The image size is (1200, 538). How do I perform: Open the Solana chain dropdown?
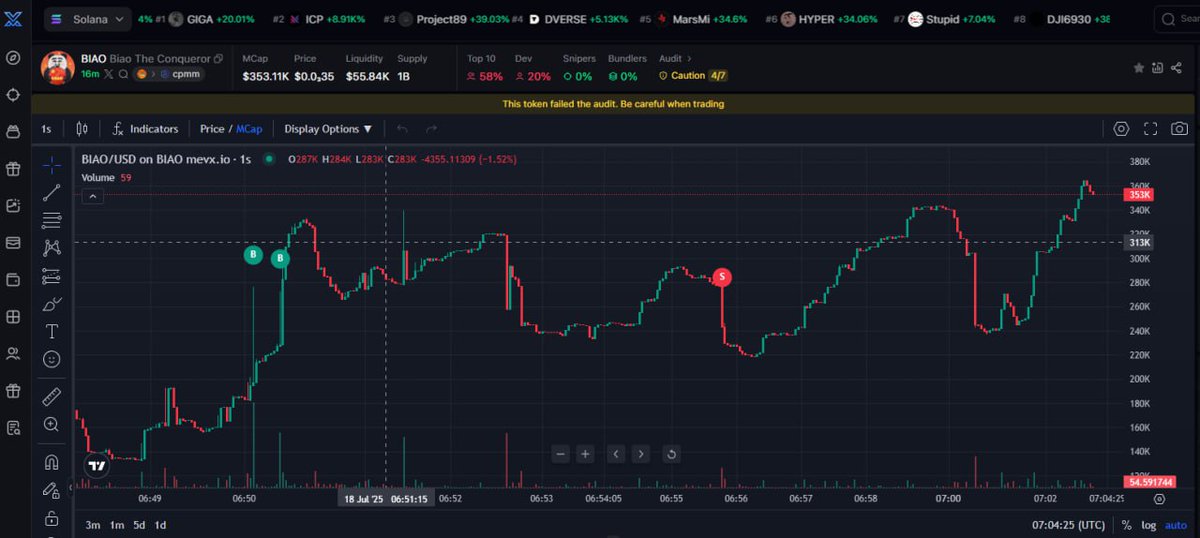(87, 18)
